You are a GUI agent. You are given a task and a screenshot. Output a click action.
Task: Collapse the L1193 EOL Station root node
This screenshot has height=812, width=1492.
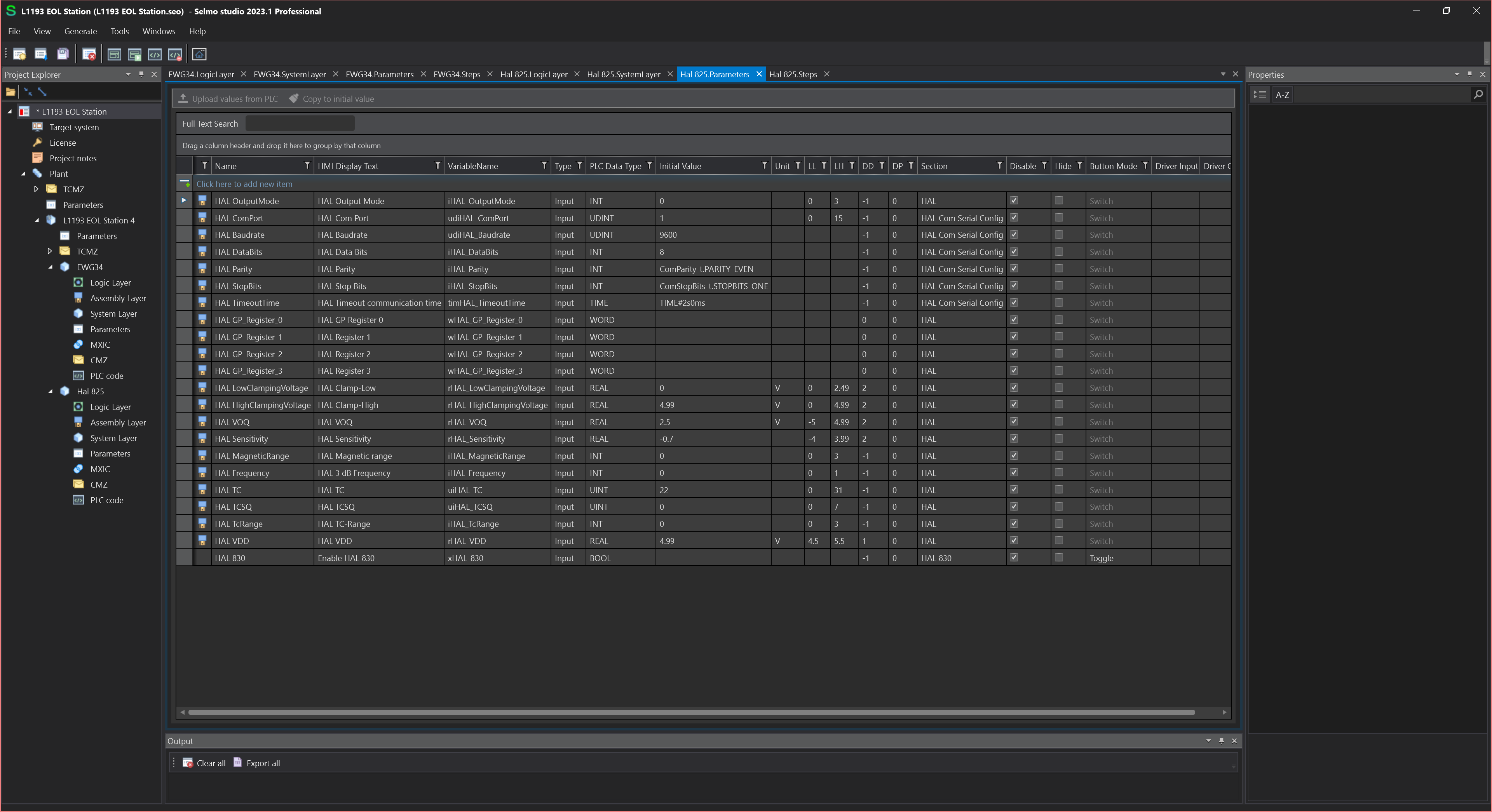9,111
